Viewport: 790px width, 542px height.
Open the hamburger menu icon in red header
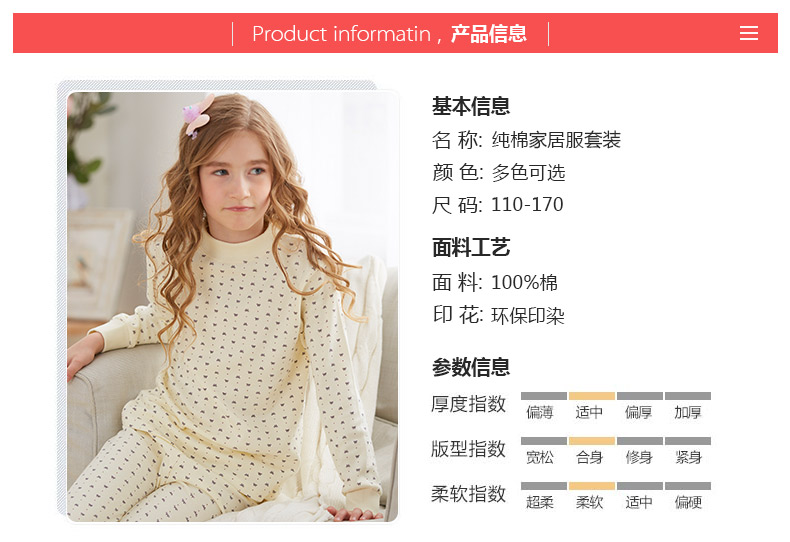(x=749, y=33)
